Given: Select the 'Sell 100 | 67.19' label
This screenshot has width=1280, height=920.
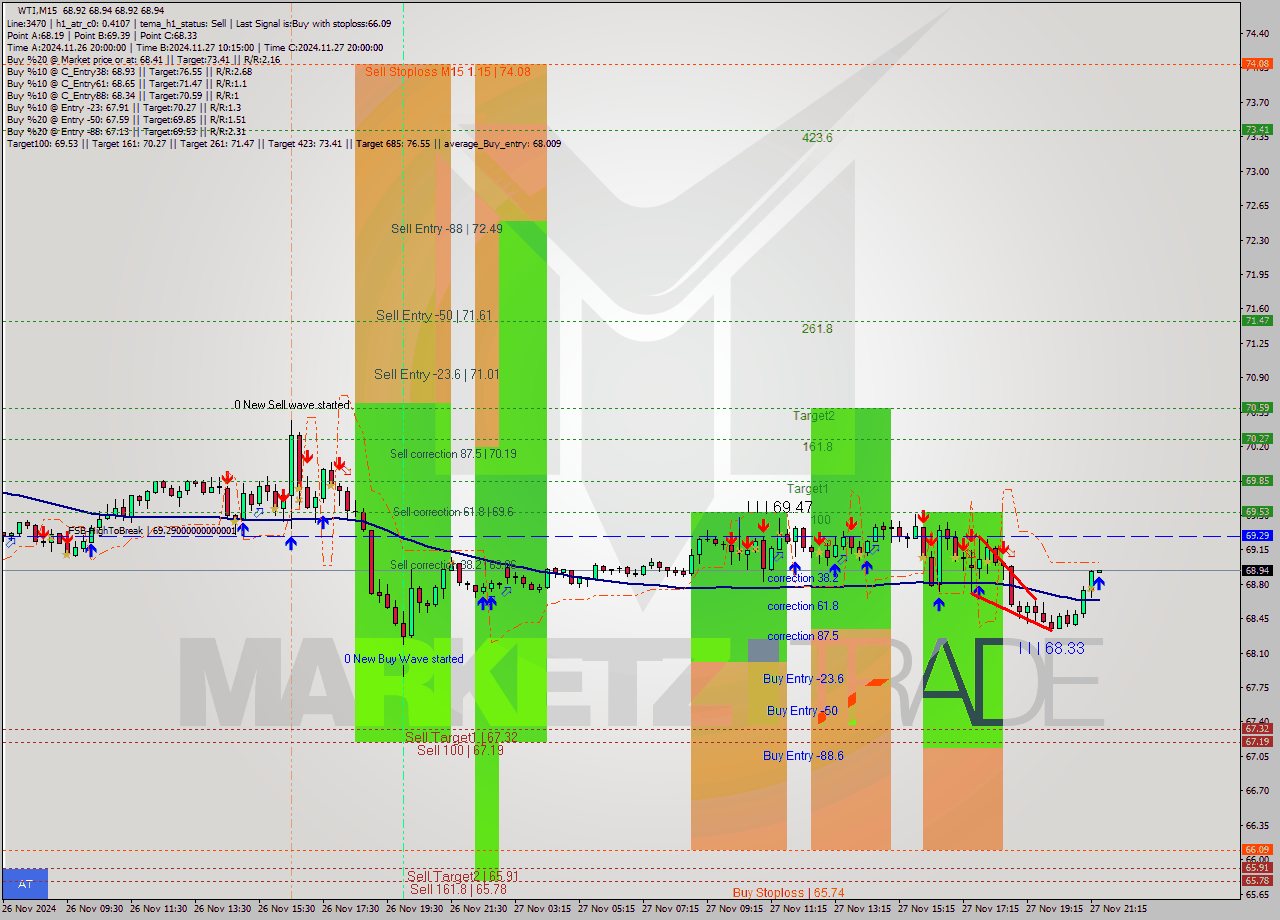Looking at the screenshot, I should pos(460,750).
